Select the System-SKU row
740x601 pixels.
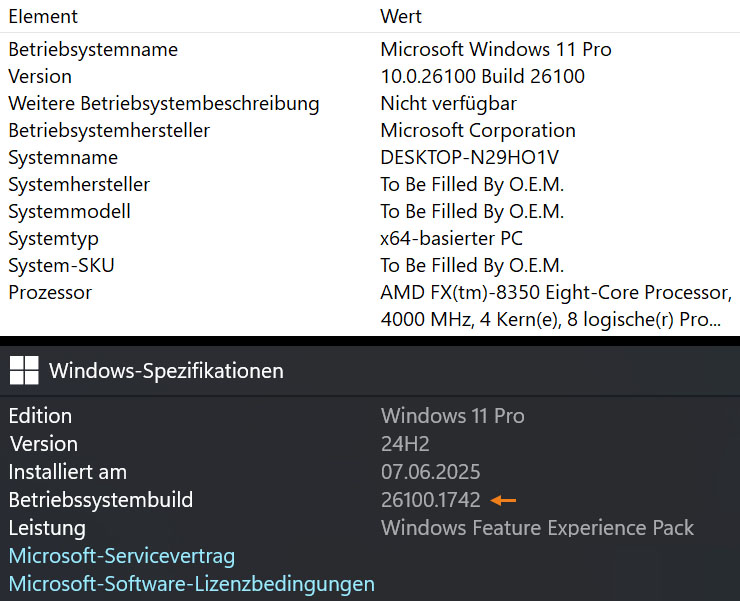point(63,265)
